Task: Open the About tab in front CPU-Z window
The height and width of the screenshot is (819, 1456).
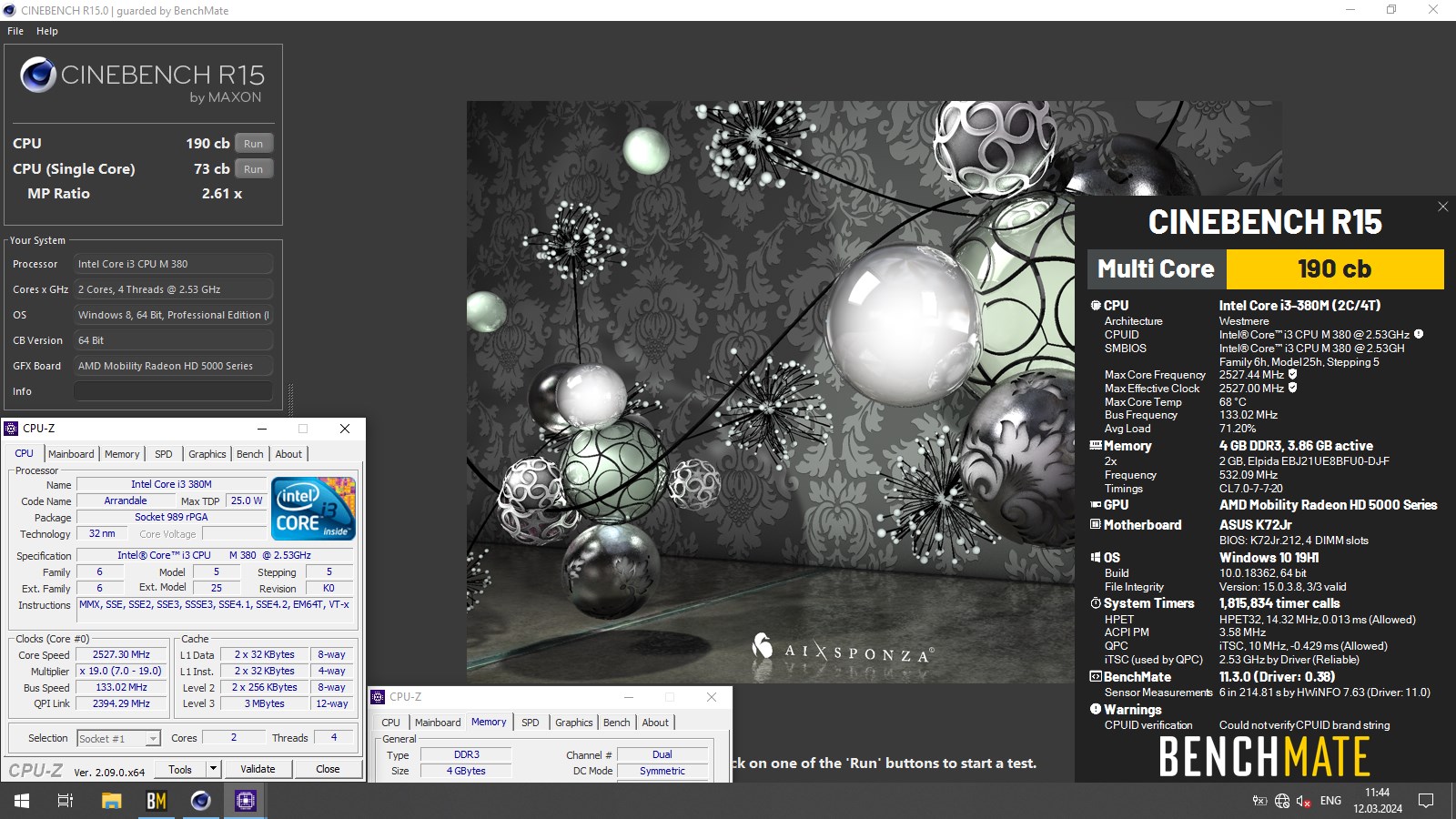Action: 288,454
